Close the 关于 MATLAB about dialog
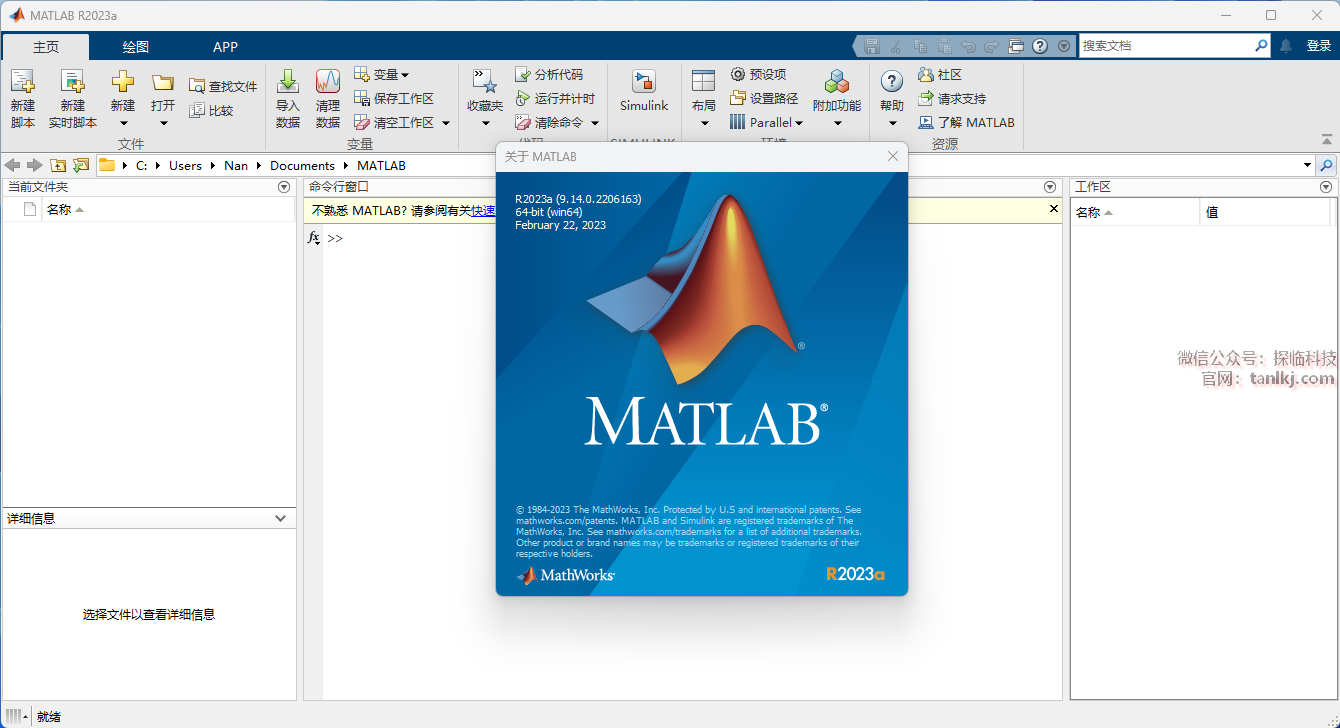Image resolution: width=1340 pixels, height=728 pixels. [x=893, y=156]
